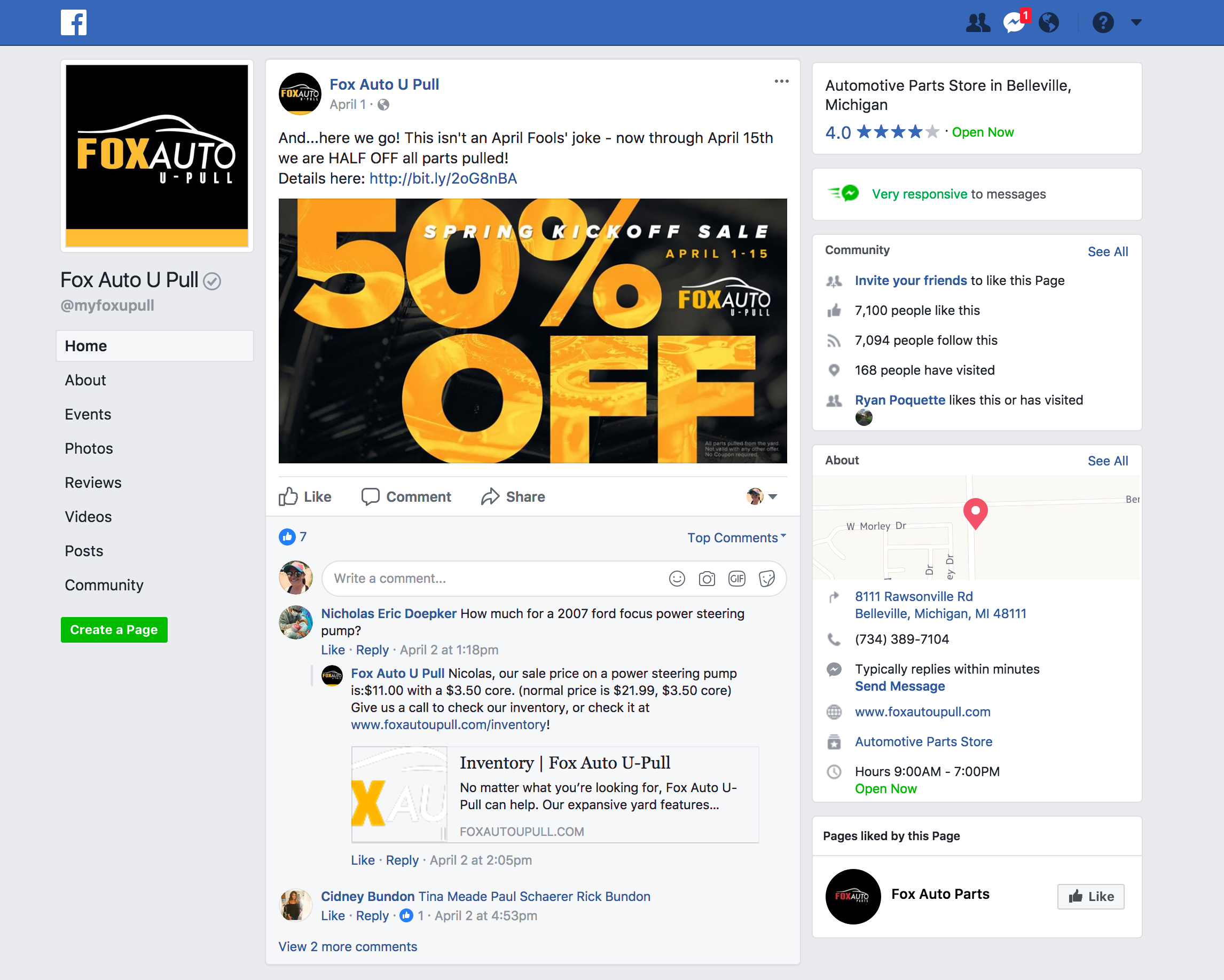
Task: Click See All in About section
Action: point(1108,461)
